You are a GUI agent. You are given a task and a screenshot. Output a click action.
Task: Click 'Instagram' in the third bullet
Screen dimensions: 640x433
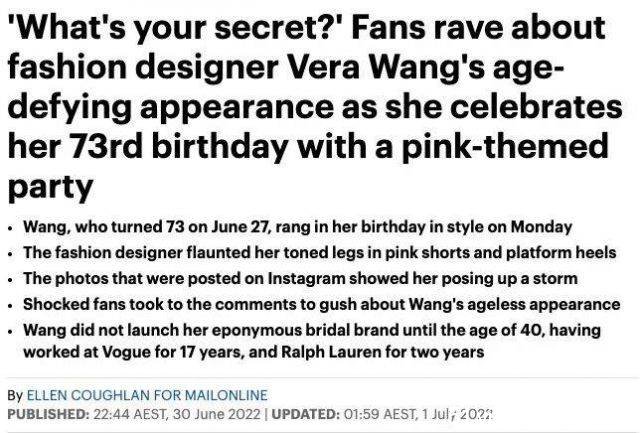(306, 278)
